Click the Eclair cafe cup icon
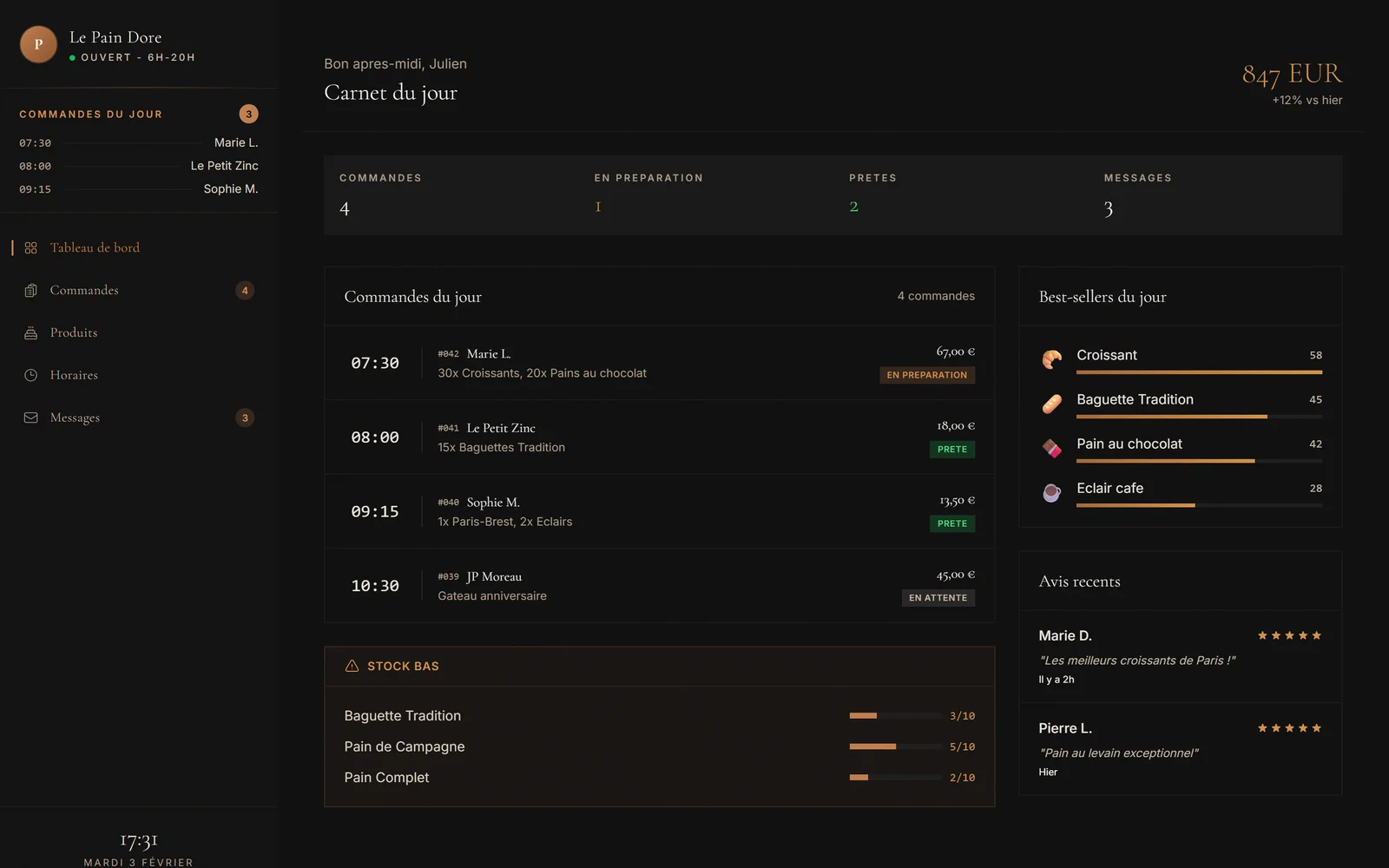This screenshot has width=1389, height=868. [x=1051, y=493]
